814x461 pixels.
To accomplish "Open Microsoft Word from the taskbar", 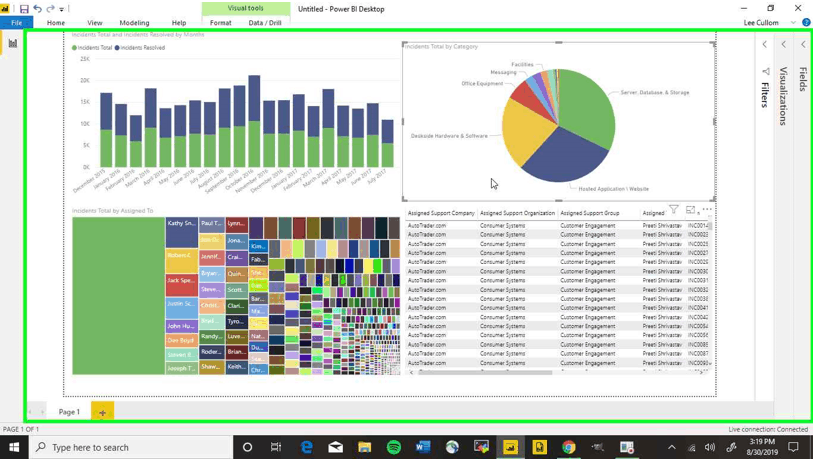I will pyautogui.click(x=423, y=448).
